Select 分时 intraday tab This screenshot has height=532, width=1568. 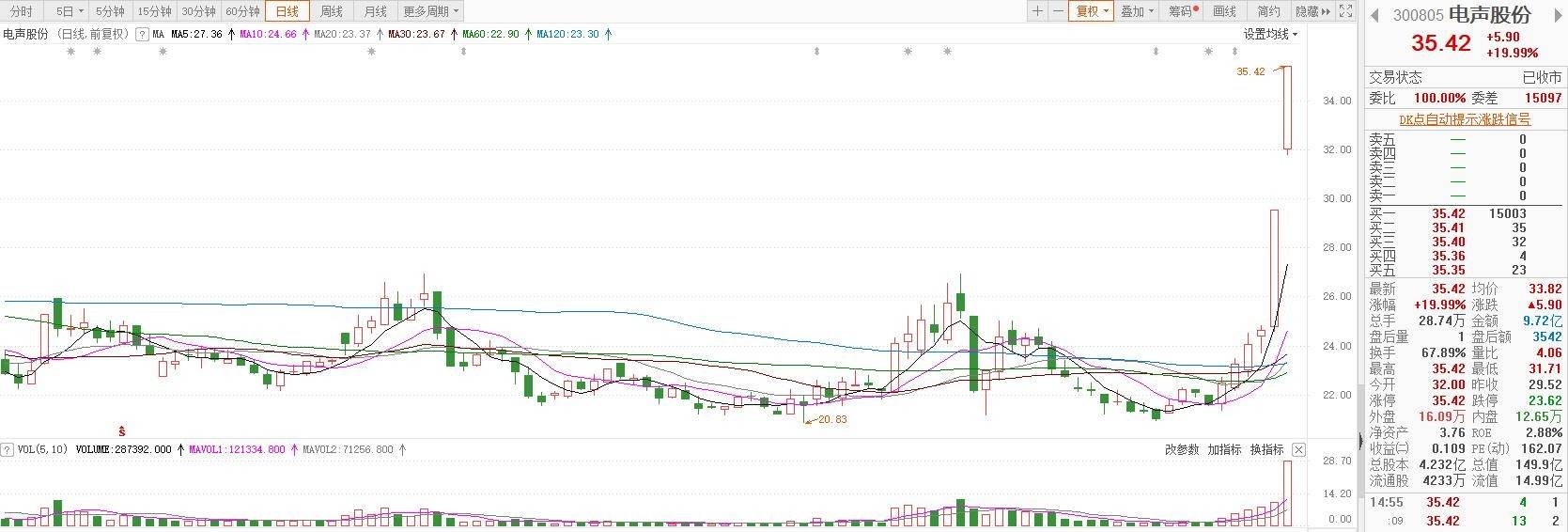[x=21, y=11]
